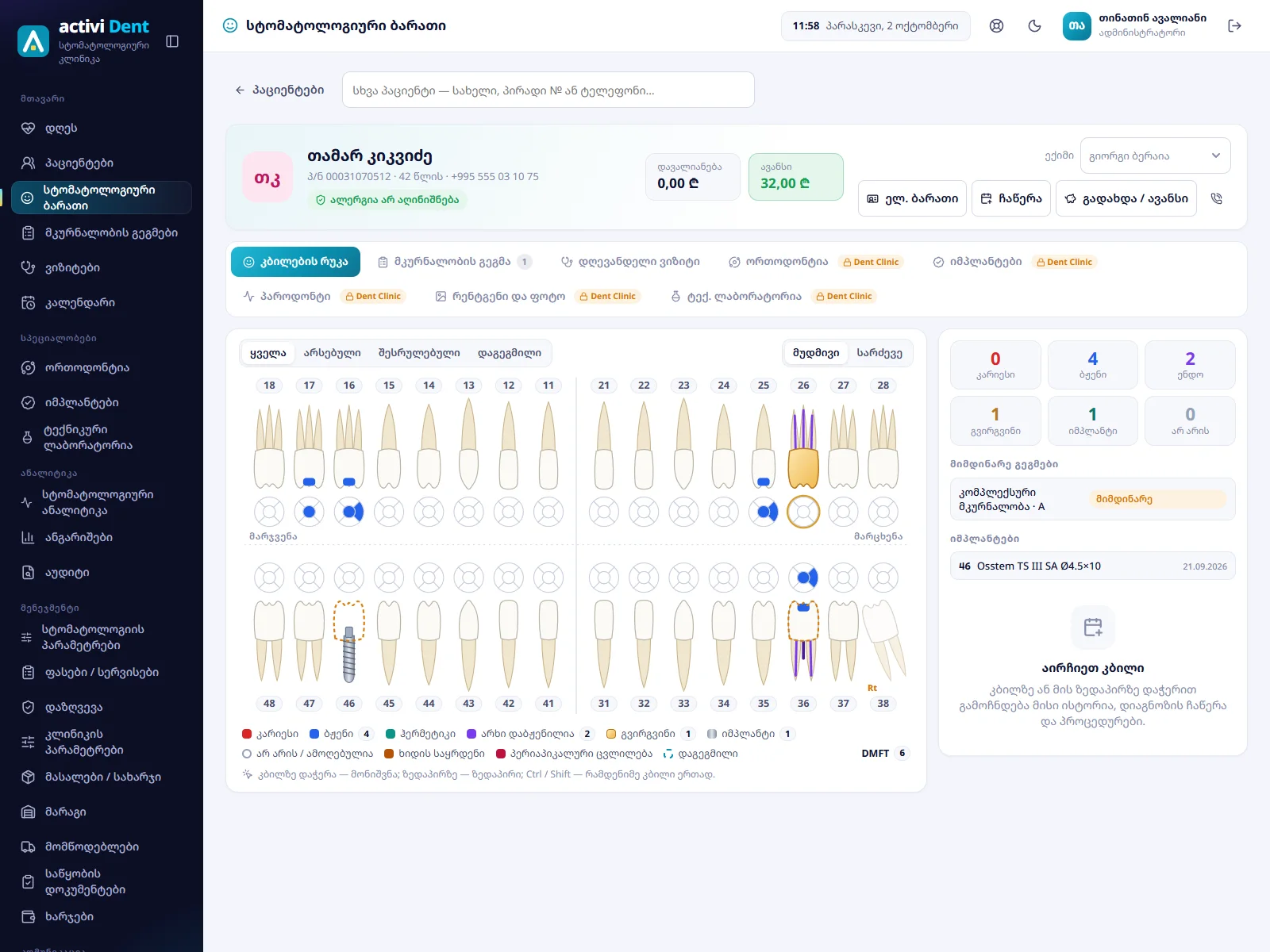Click blue ბჟენი legend swatch

(x=314, y=734)
